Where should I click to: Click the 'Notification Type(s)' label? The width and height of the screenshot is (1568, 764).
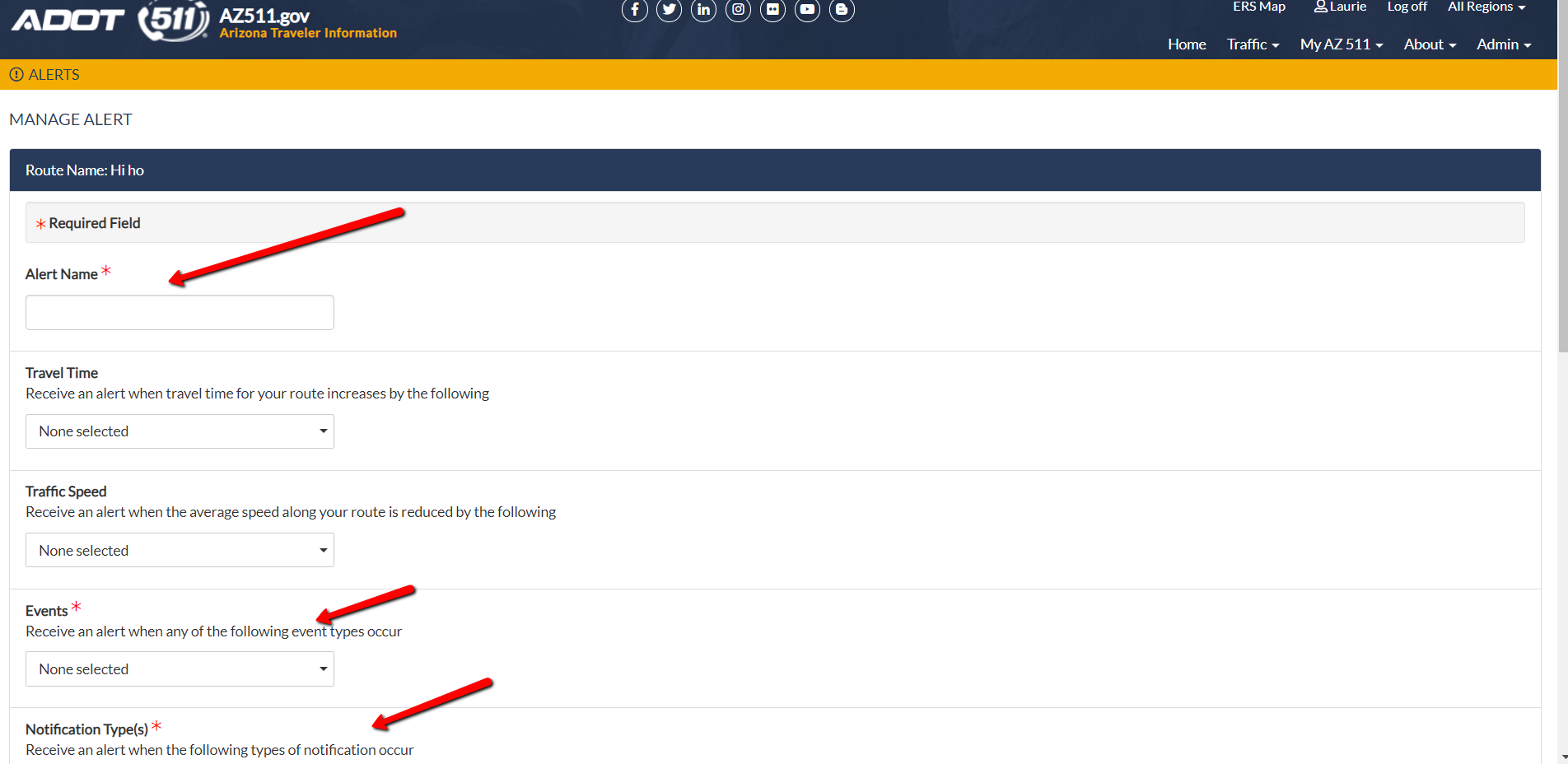coord(86,729)
